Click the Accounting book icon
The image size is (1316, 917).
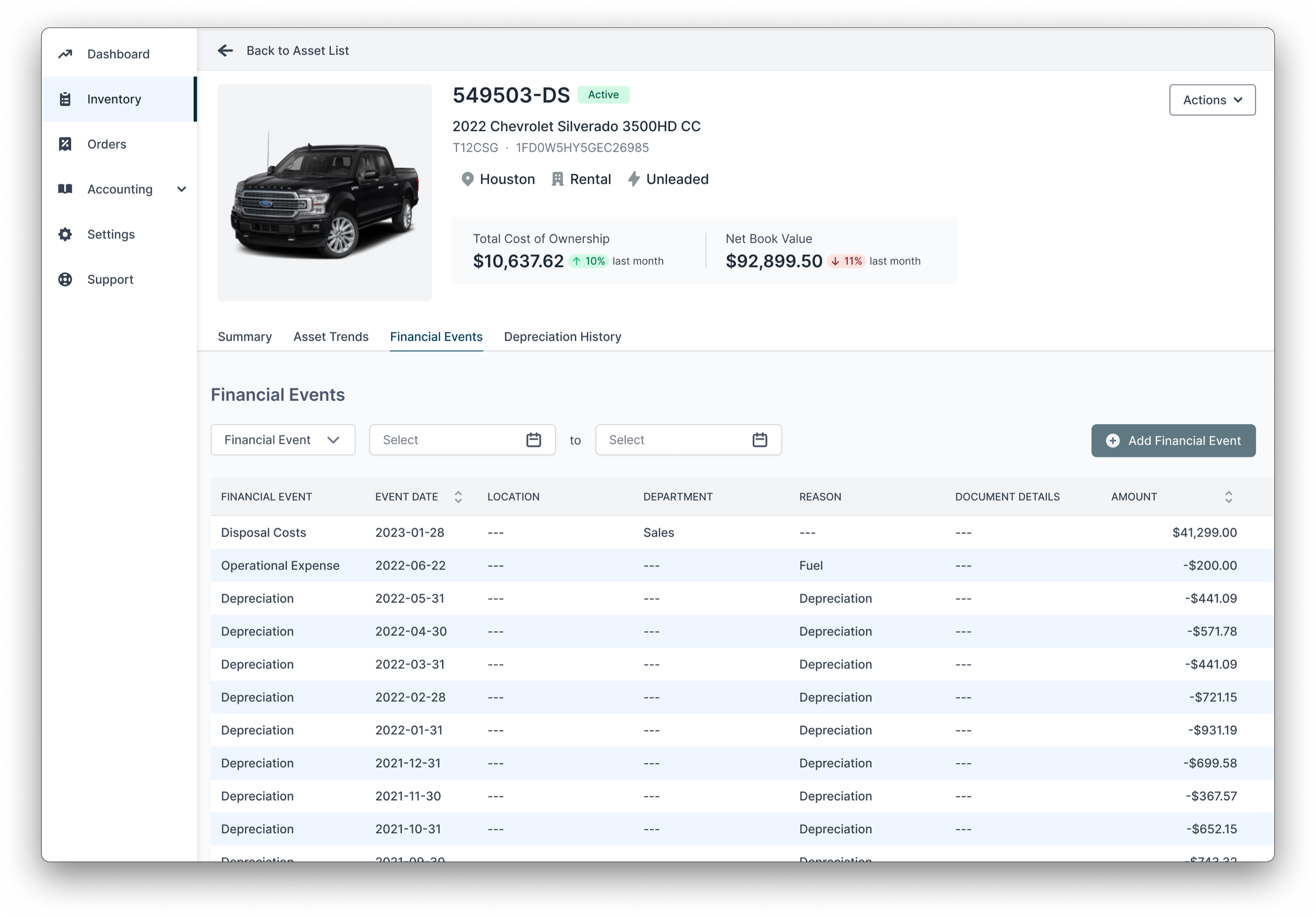(65, 189)
